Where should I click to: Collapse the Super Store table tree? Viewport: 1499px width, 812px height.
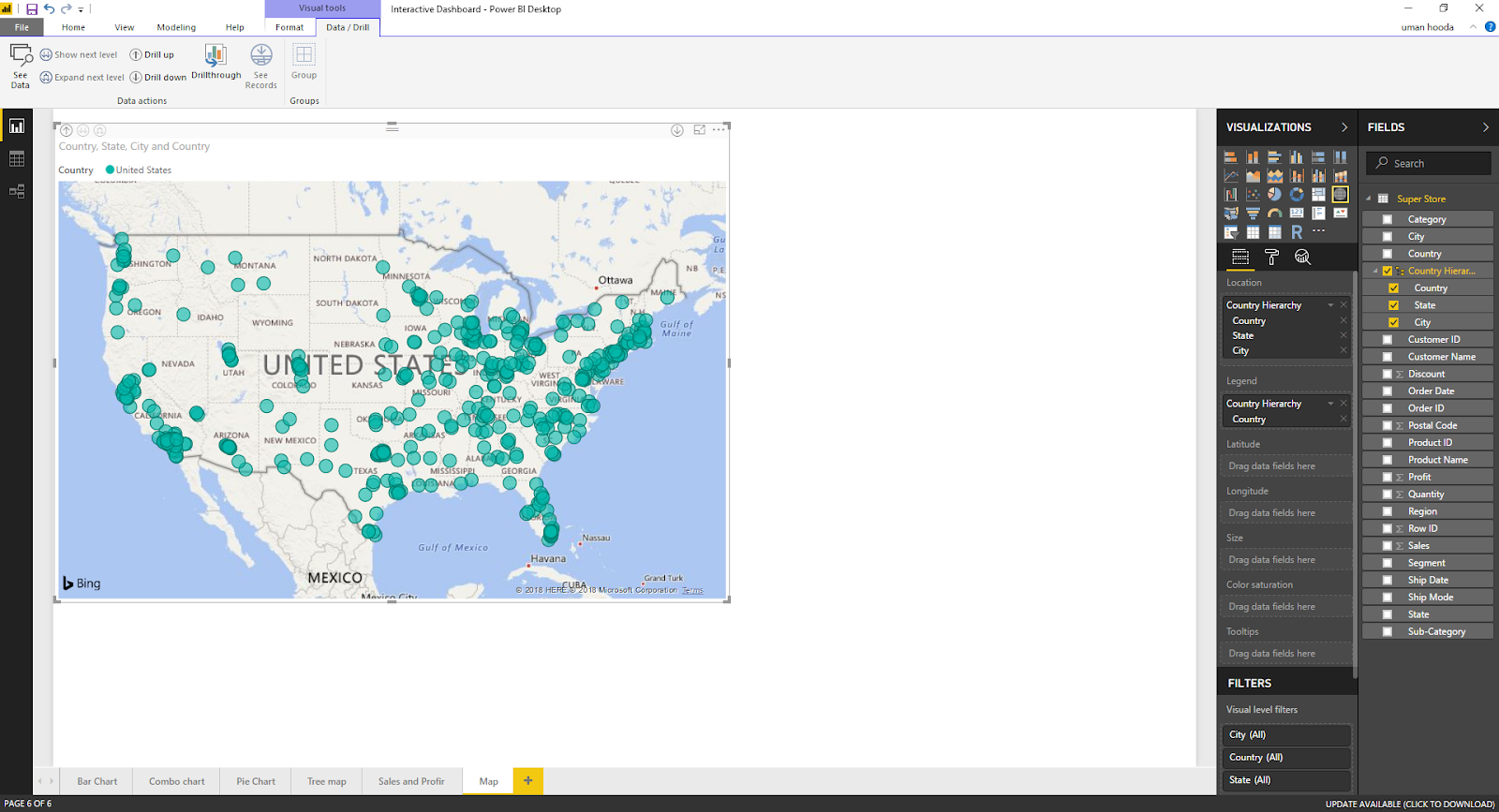coord(1369,199)
